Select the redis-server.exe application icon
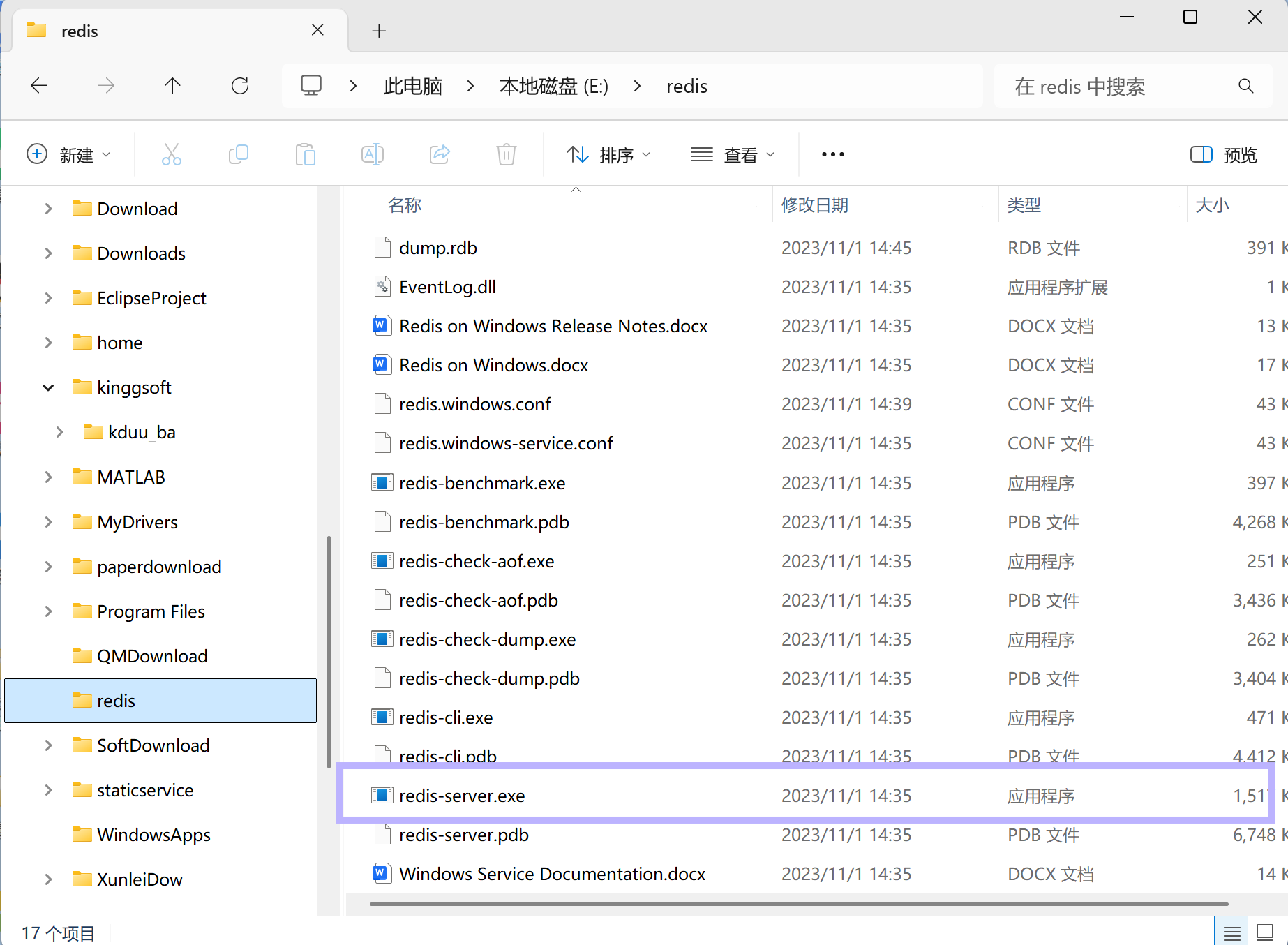This screenshot has width=1288, height=945. (x=382, y=795)
